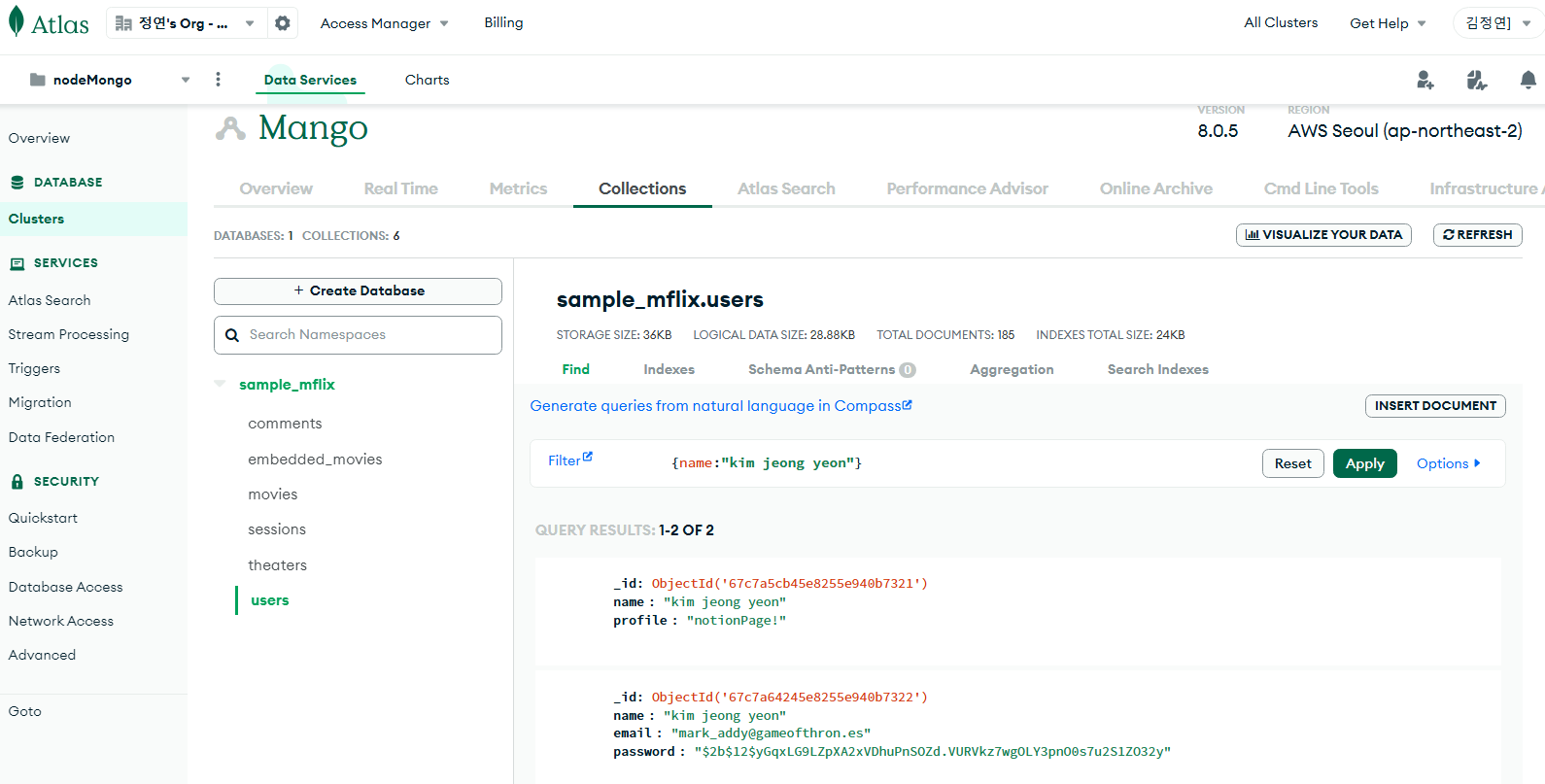
Task: Click the external link icon beside Filter
Action: (587, 457)
